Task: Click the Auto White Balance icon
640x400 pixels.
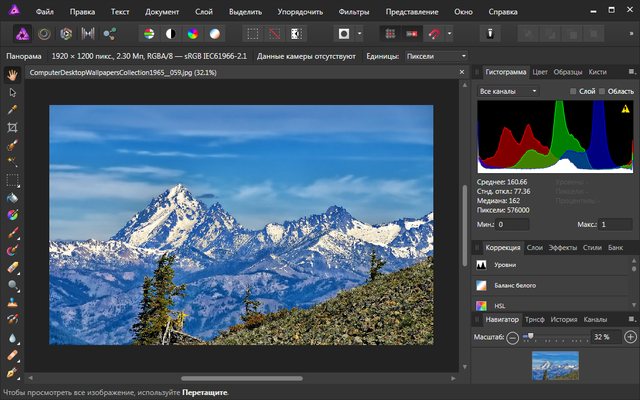Action: 215,34
